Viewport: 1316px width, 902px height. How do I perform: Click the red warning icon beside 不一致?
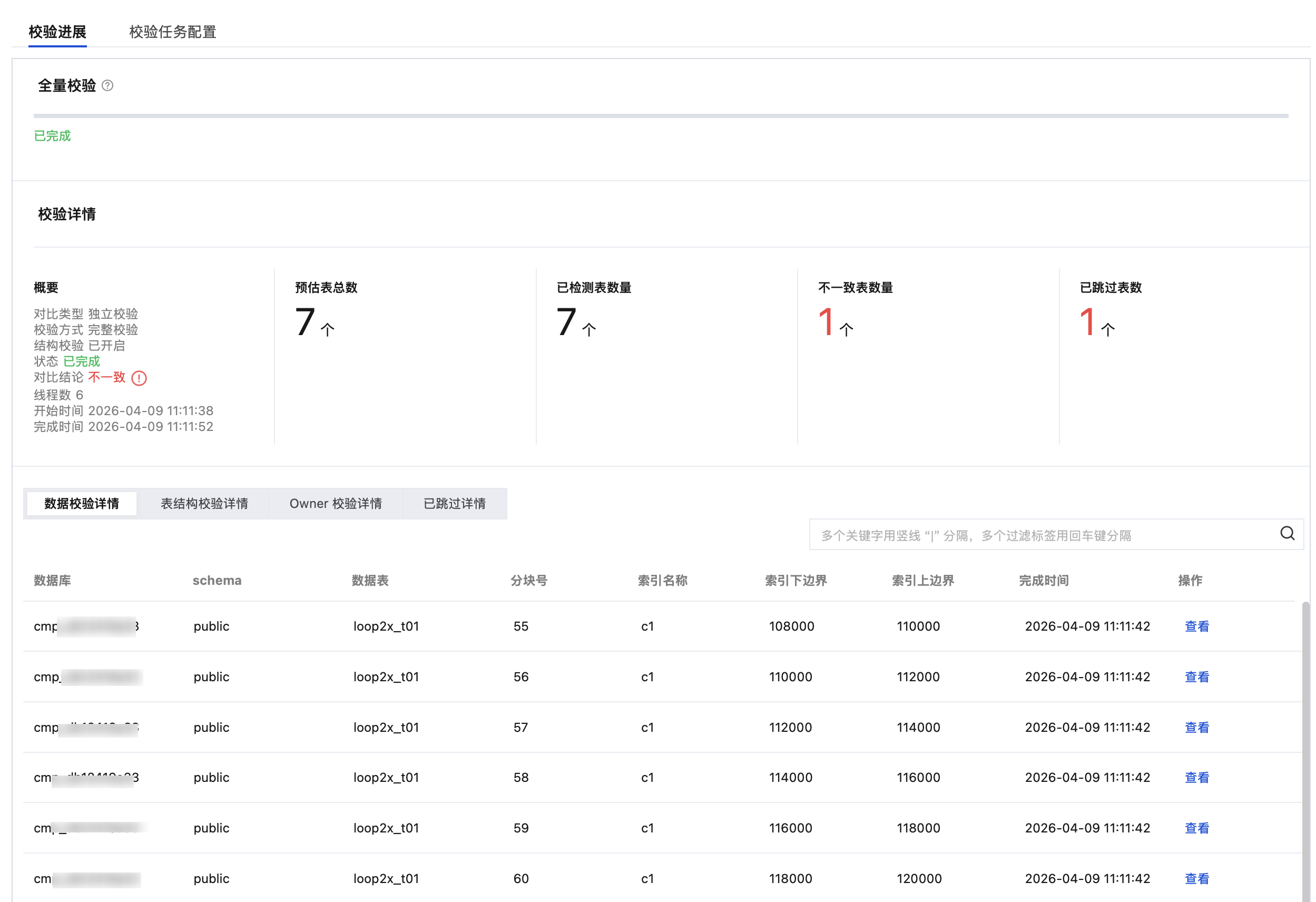[x=139, y=378]
